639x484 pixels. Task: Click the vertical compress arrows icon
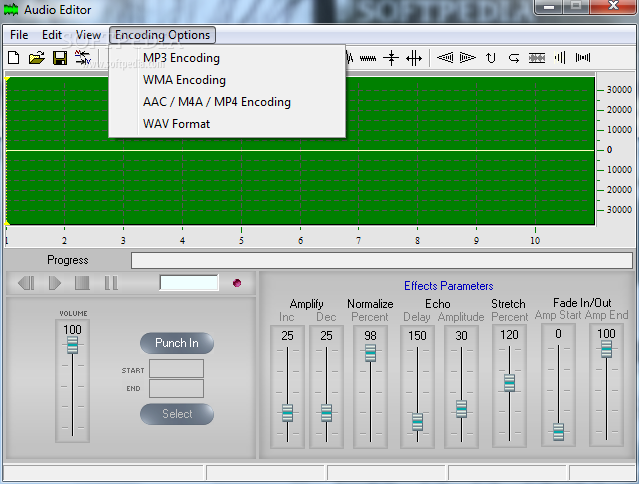click(391, 58)
